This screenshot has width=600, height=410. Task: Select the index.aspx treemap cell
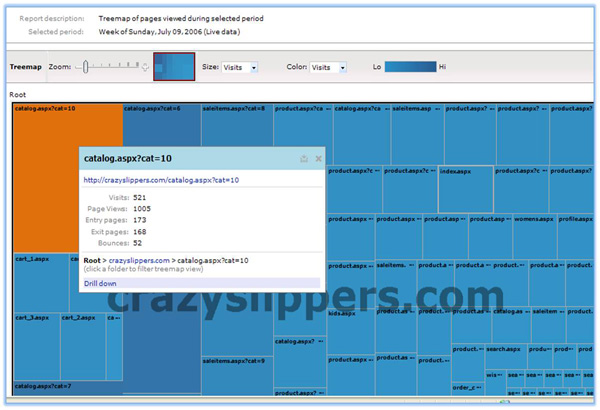(466, 189)
